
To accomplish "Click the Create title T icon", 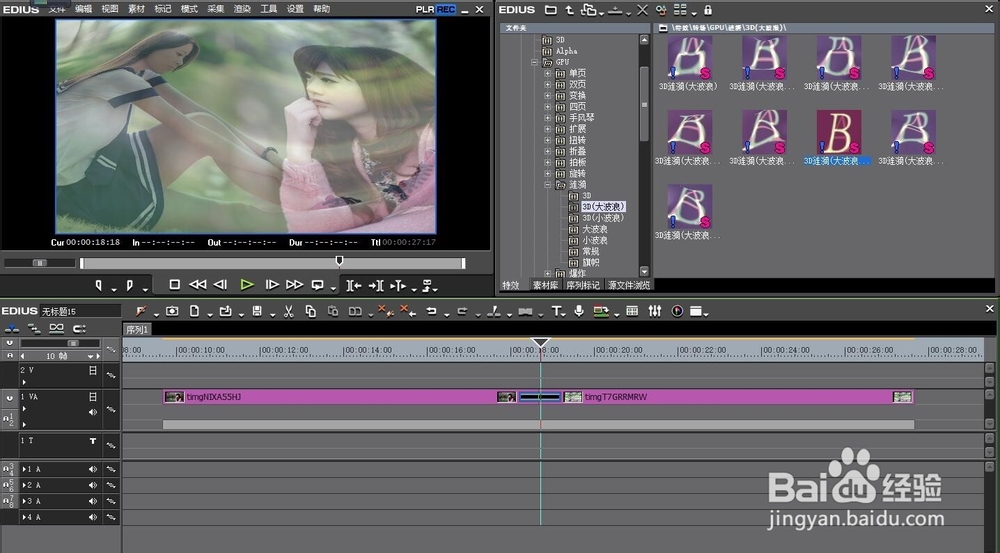I will [557, 311].
